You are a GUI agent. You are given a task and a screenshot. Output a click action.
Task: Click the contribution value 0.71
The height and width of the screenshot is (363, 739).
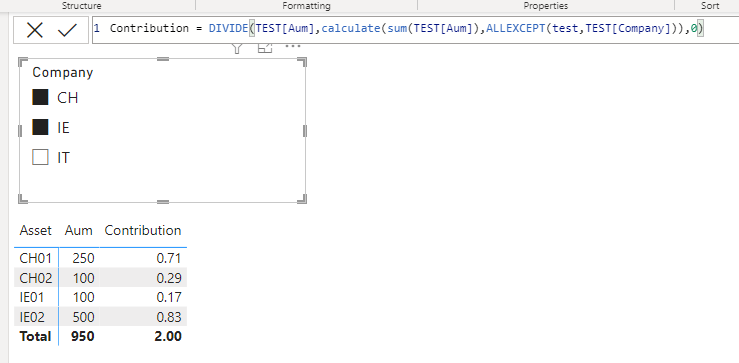coord(169,258)
